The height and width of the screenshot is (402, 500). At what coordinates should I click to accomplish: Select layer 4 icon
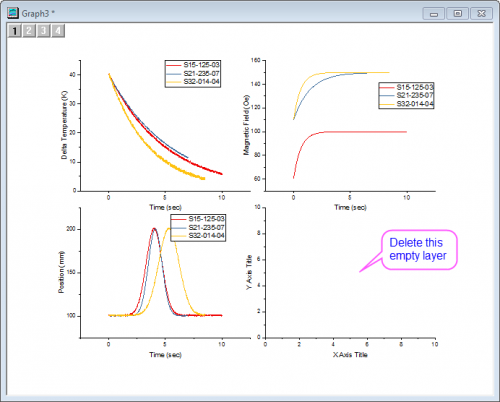[x=58, y=31]
